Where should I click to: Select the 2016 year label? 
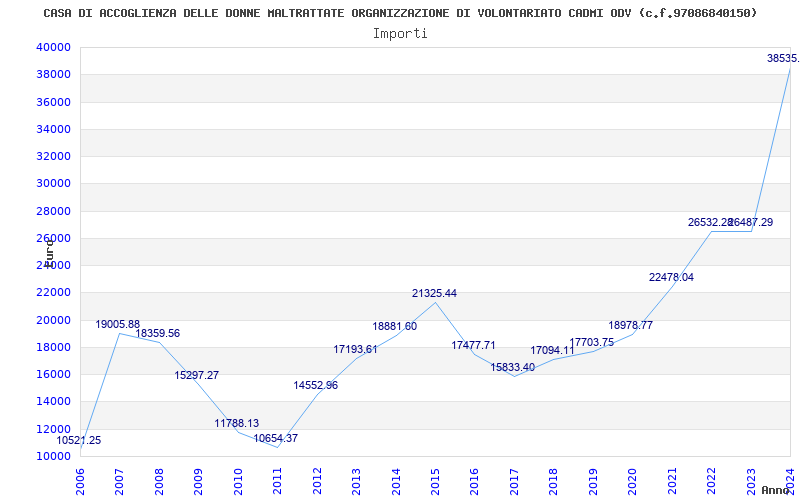(475, 482)
